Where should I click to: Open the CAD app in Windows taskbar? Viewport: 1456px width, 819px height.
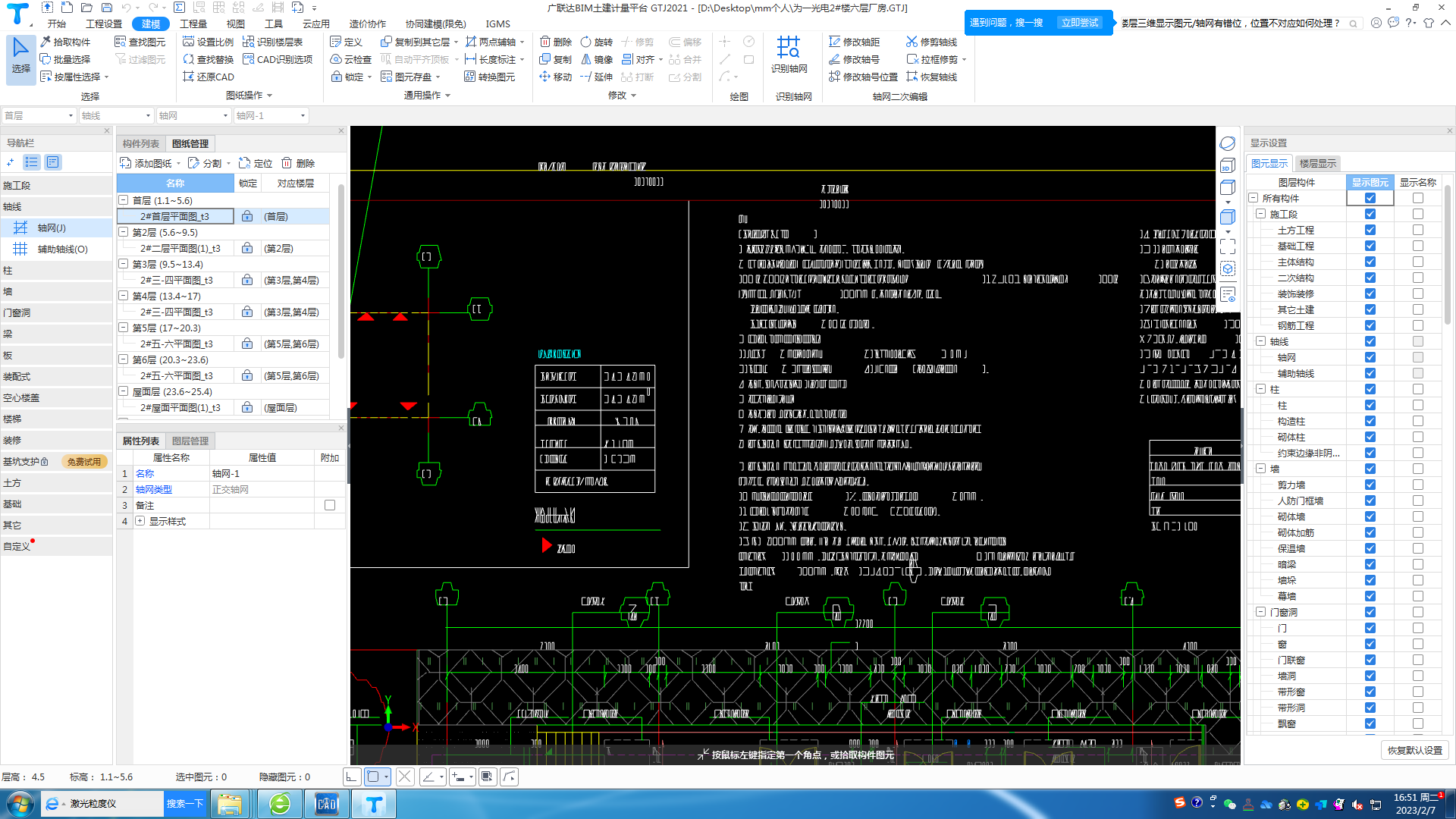point(326,803)
